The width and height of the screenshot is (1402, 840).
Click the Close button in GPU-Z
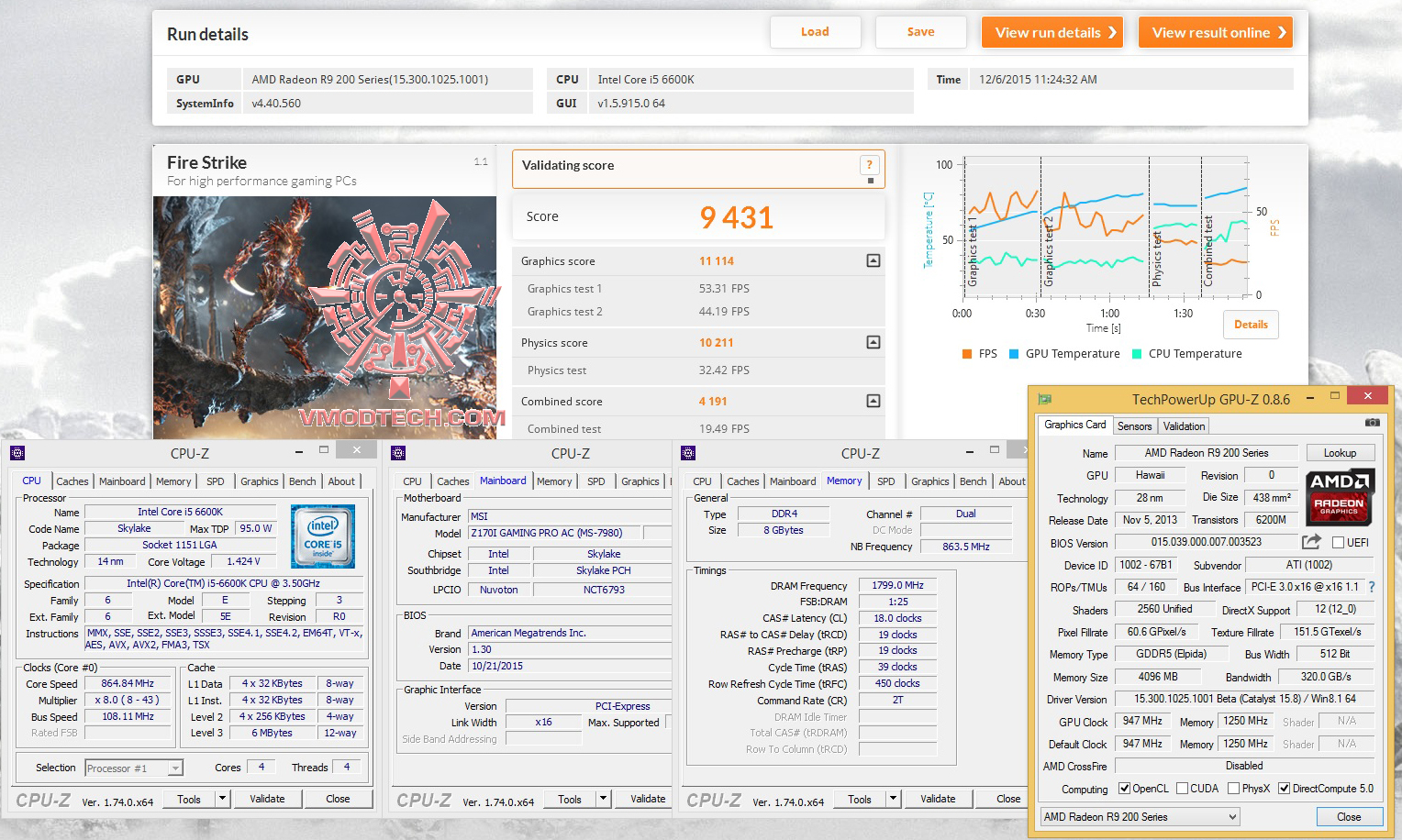coord(1349,817)
